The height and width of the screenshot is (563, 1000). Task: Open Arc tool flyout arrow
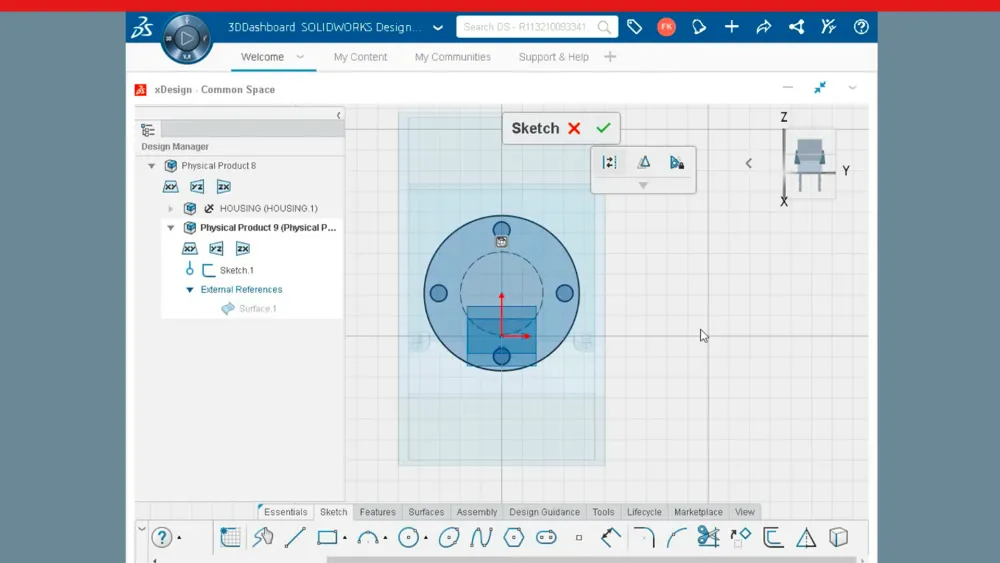386,538
